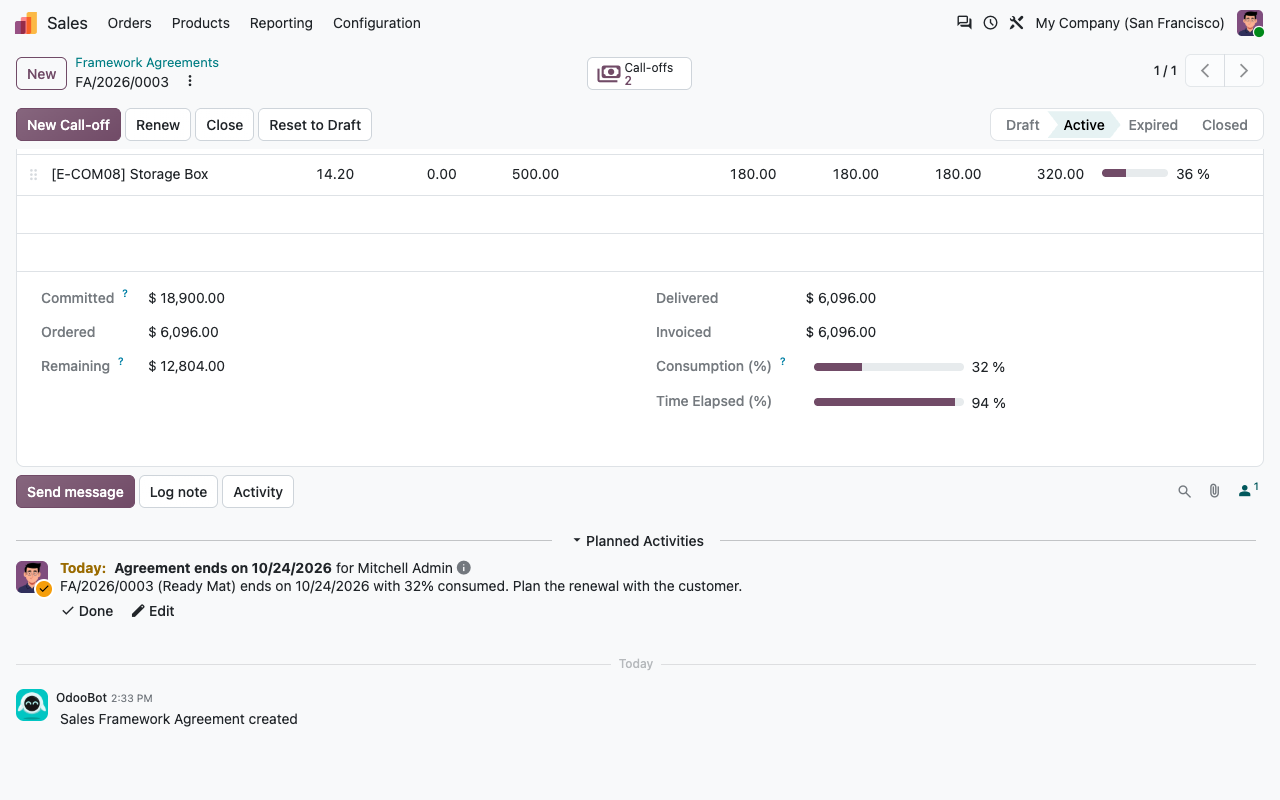Open the Products menu
1280x800 pixels.
click(x=201, y=23)
